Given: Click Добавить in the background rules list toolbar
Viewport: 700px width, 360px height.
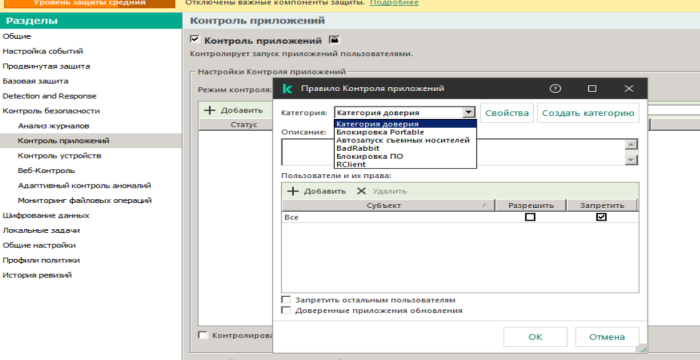Looking at the screenshot, I should (233, 110).
